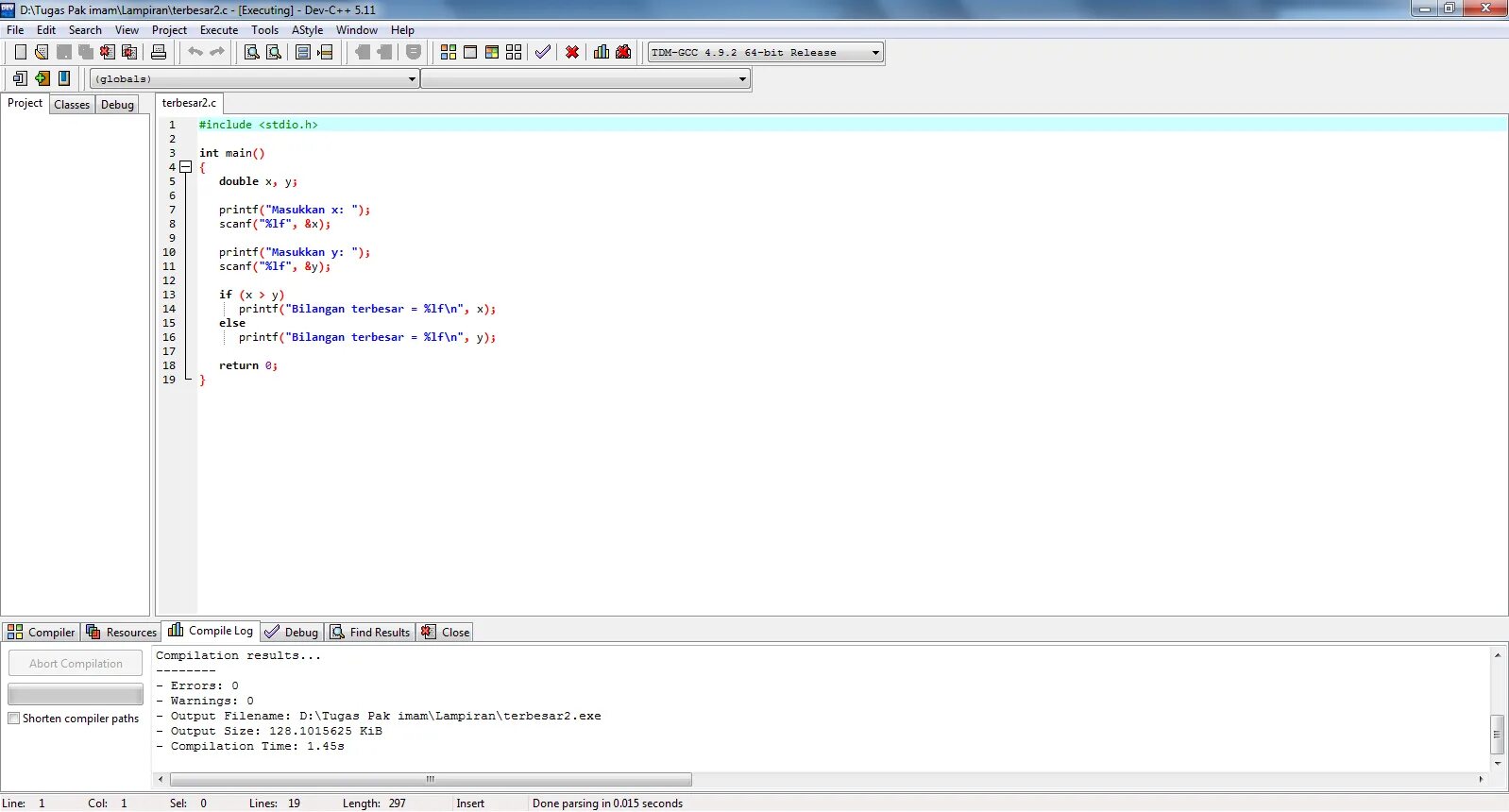Open the AStyle menu
This screenshot has height=812, width=1509.
click(x=307, y=30)
